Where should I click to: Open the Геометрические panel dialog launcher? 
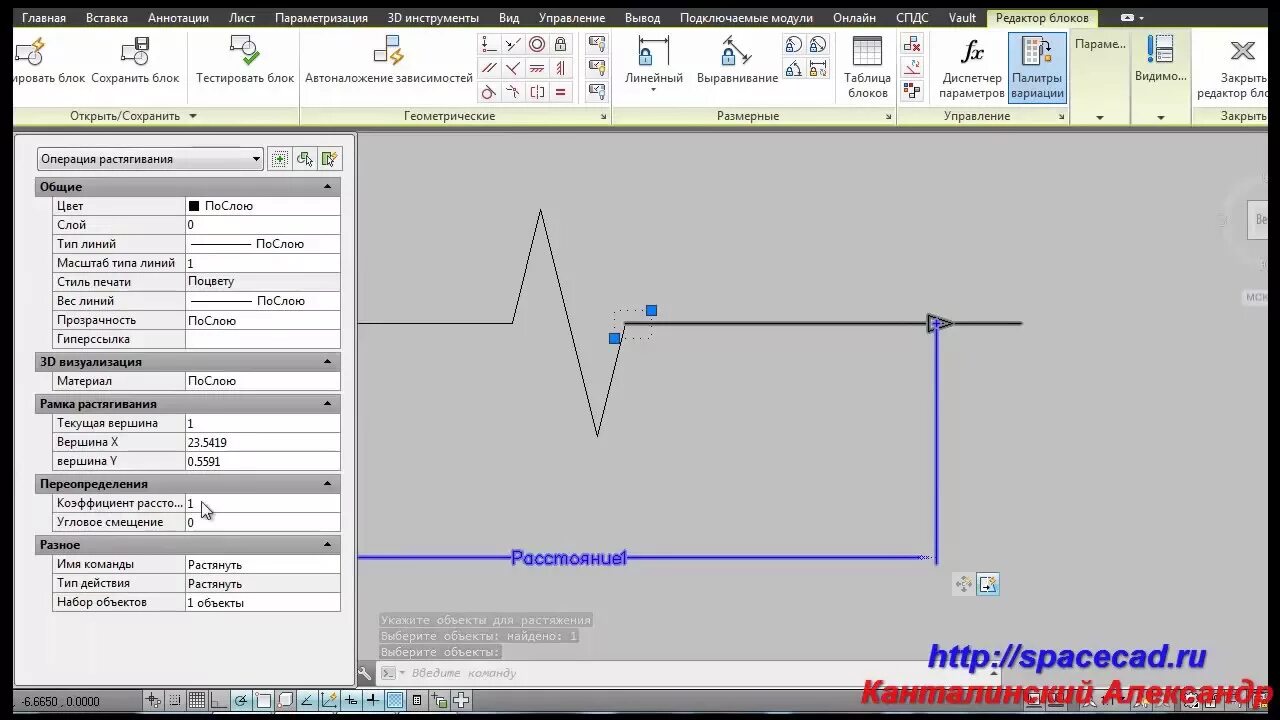tap(604, 117)
